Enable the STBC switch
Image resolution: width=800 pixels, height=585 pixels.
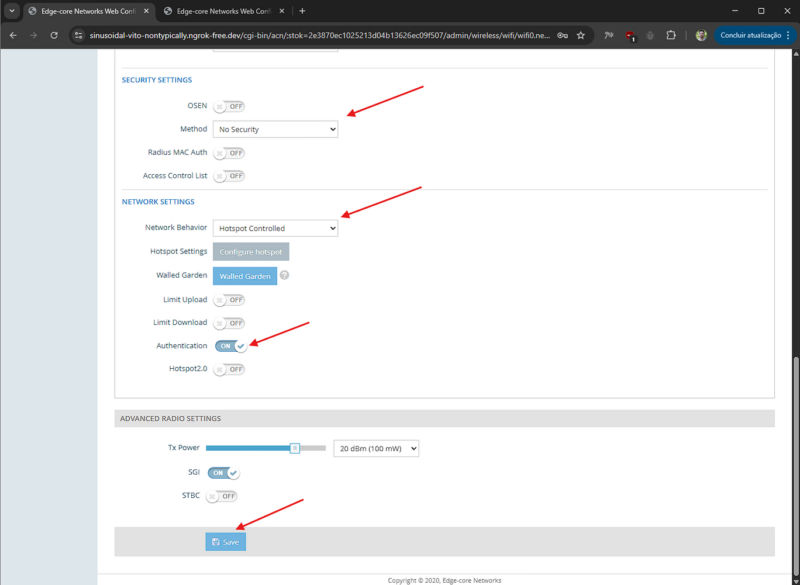(x=221, y=496)
